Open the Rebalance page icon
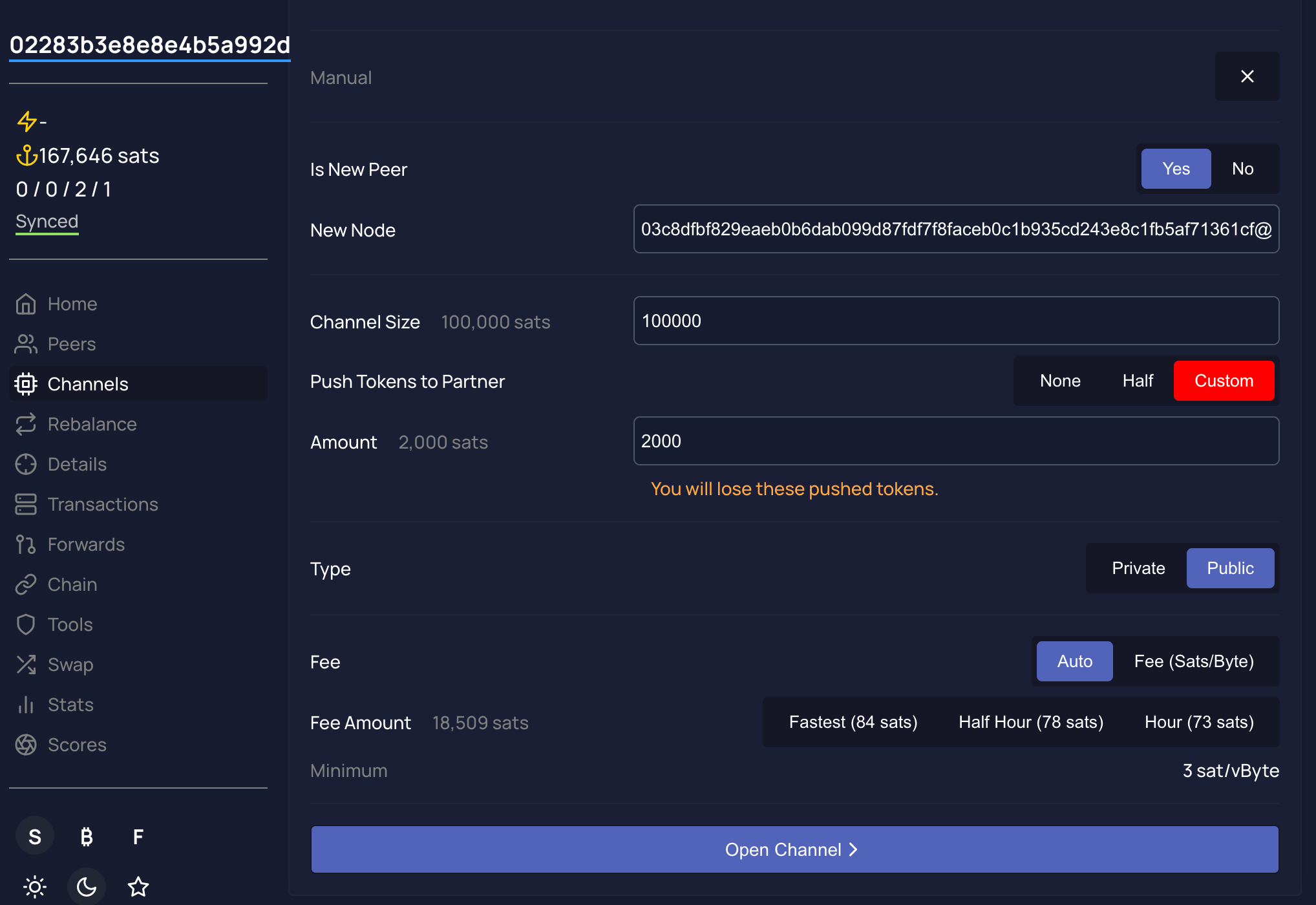The width and height of the screenshot is (1316, 905). (x=26, y=424)
